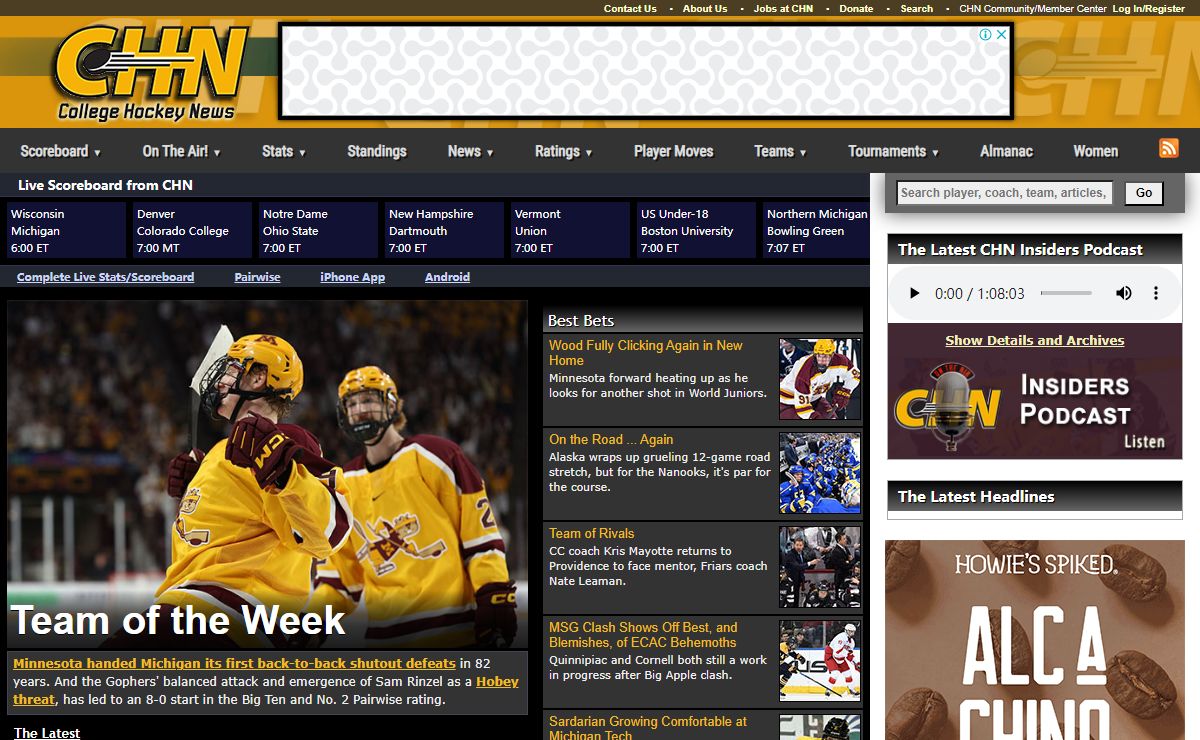Viewport: 1200px width, 740px height.
Task: Open the iPhone App link
Action: (352, 277)
